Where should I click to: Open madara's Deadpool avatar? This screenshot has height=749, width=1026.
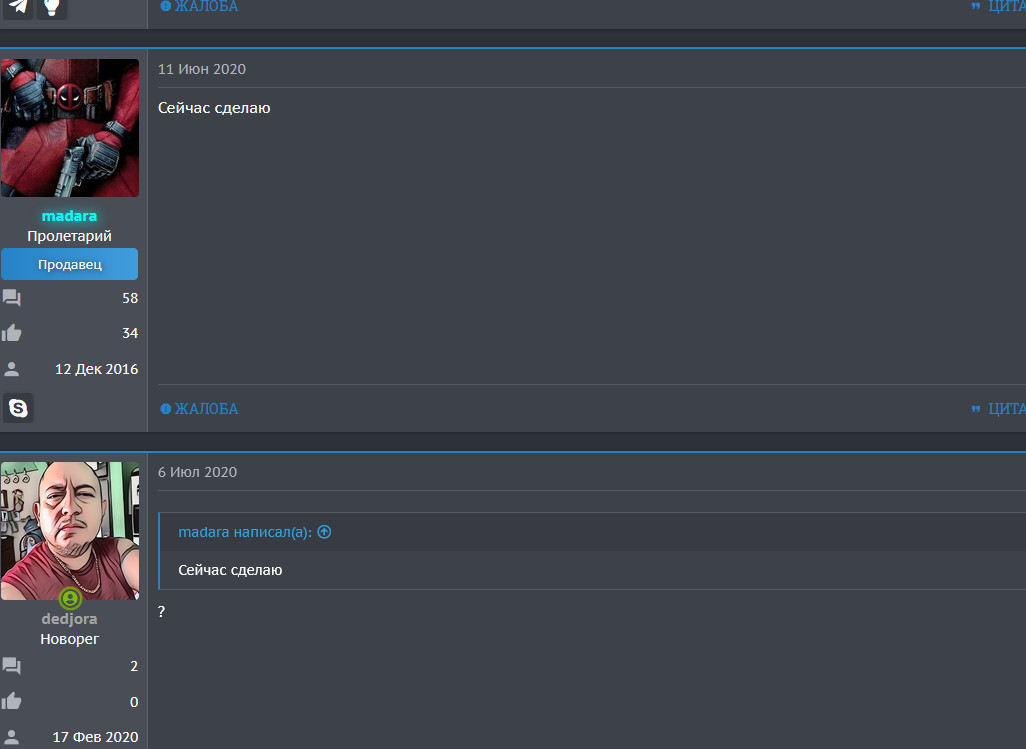click(70, 128)
